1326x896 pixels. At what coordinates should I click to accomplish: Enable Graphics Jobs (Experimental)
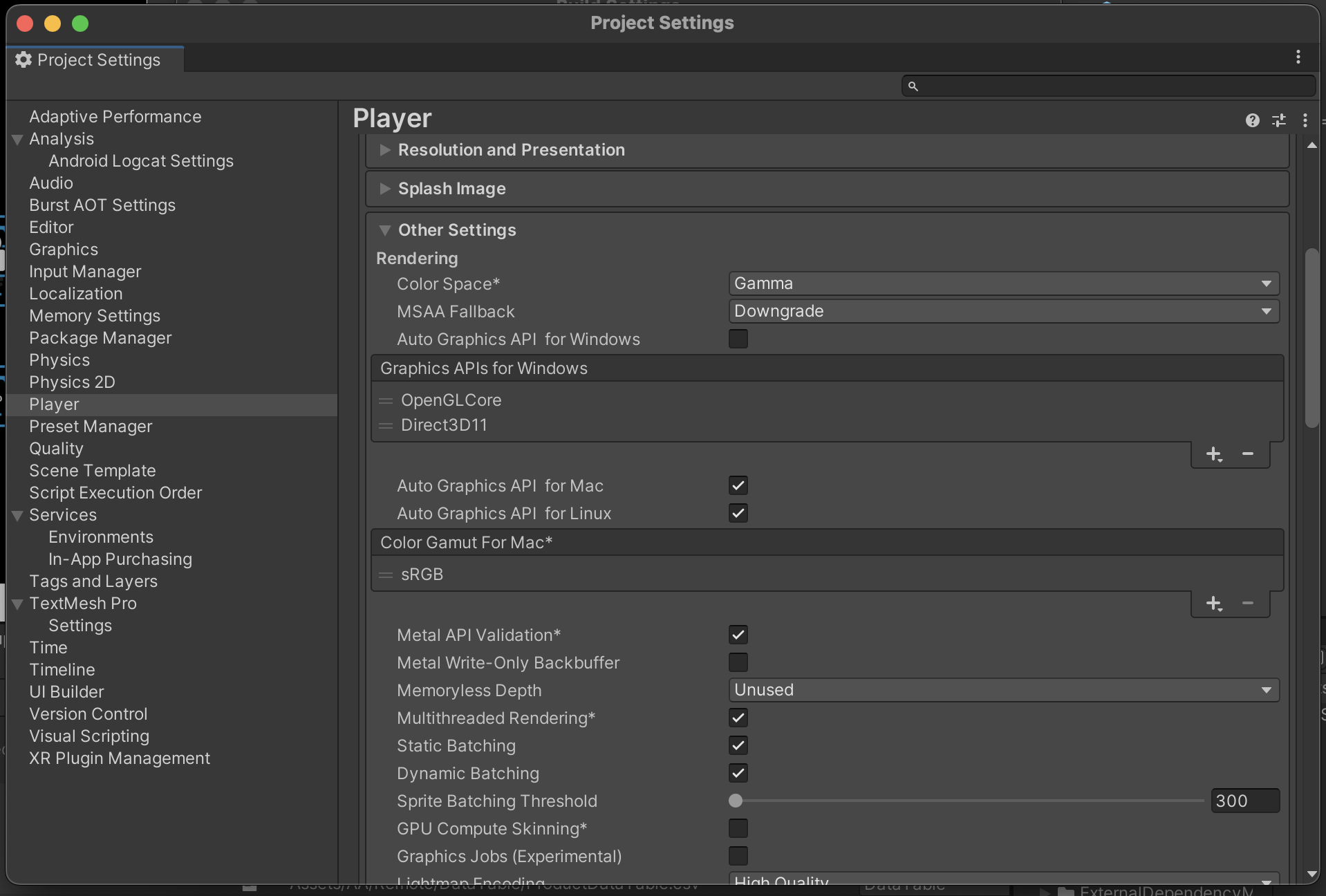[738, 856]
